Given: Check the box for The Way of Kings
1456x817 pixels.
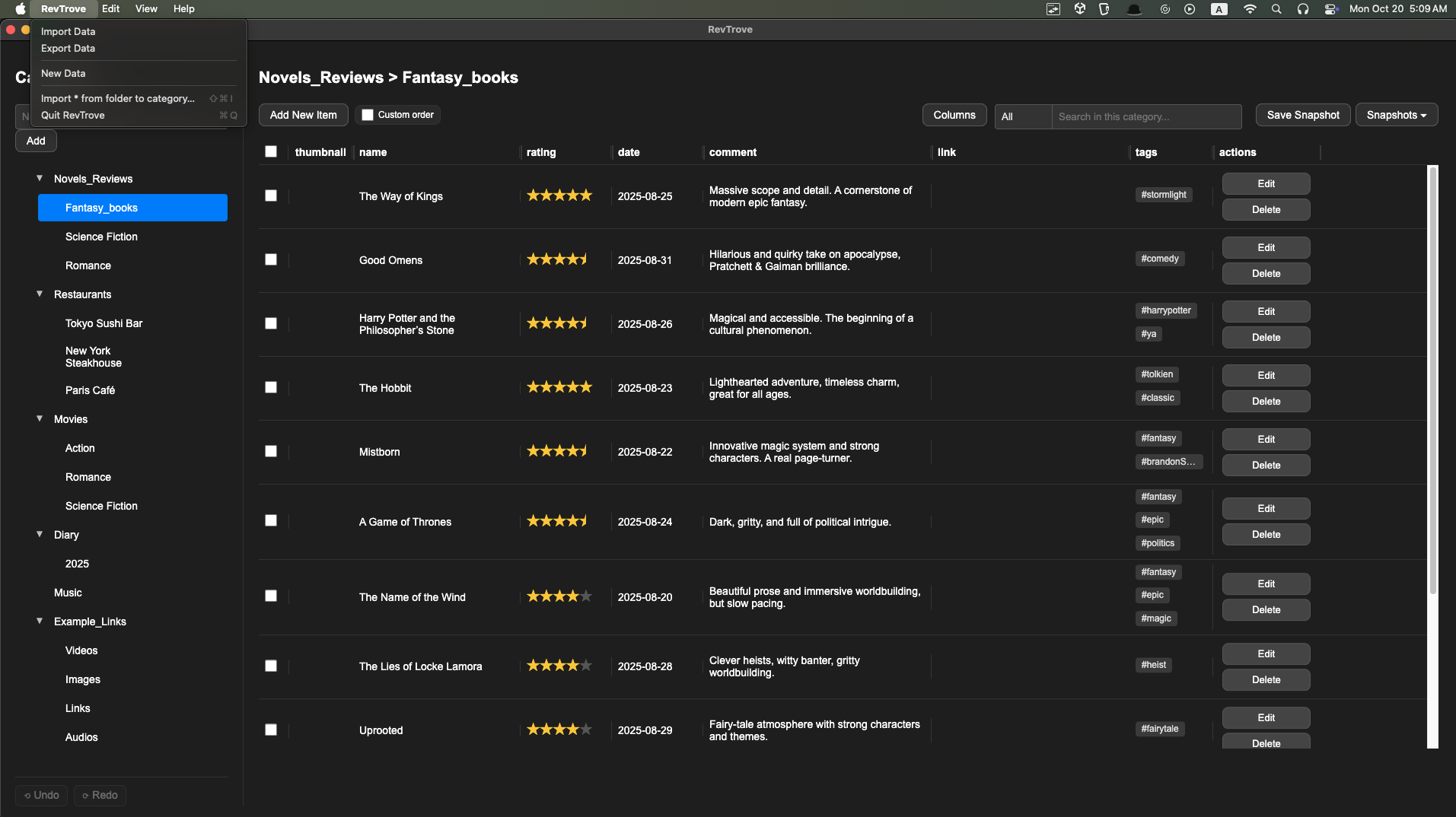Looking at the screenshot, I should click(271, 196).
